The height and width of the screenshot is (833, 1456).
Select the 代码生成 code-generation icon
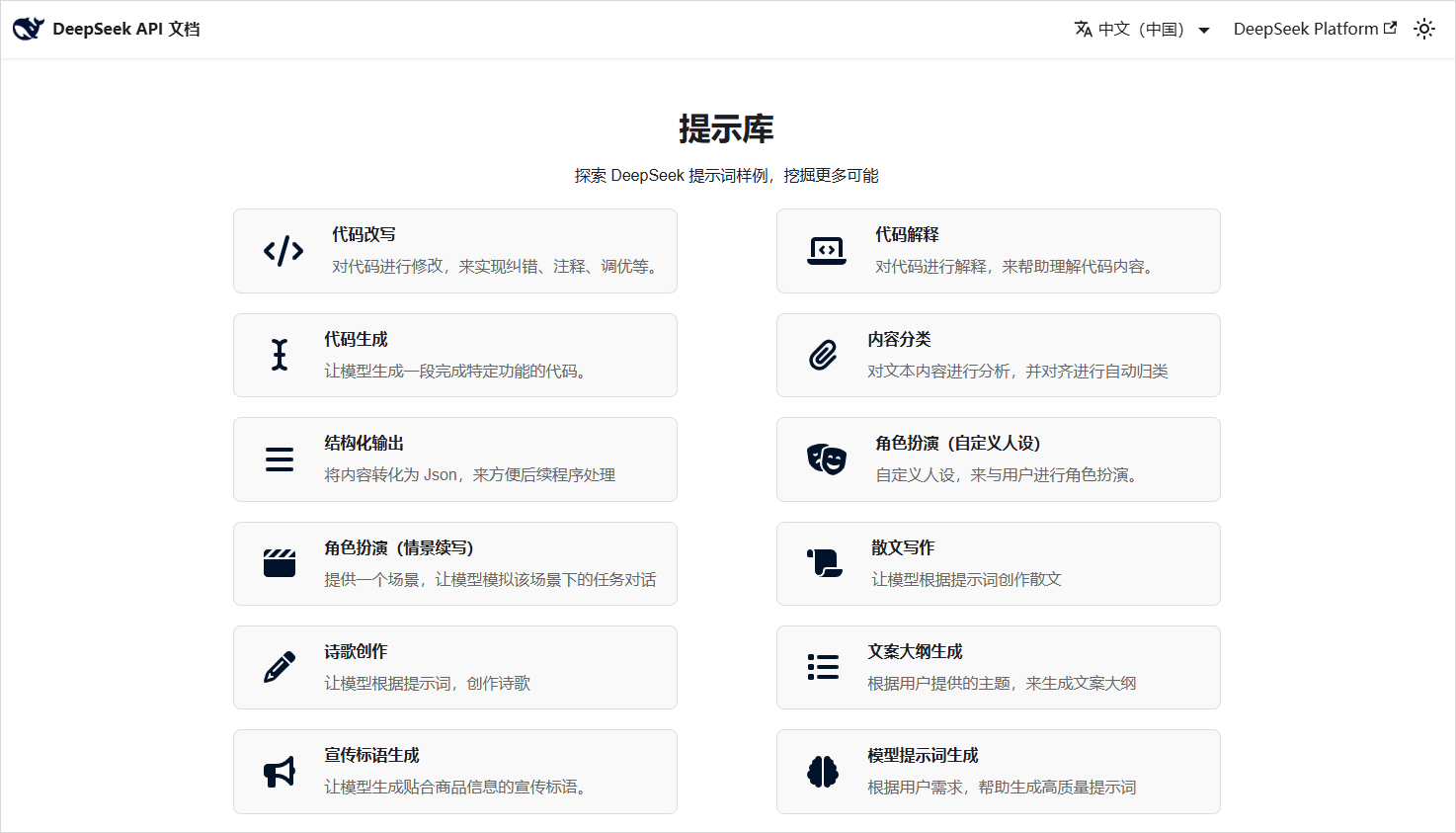pos(279,355)
